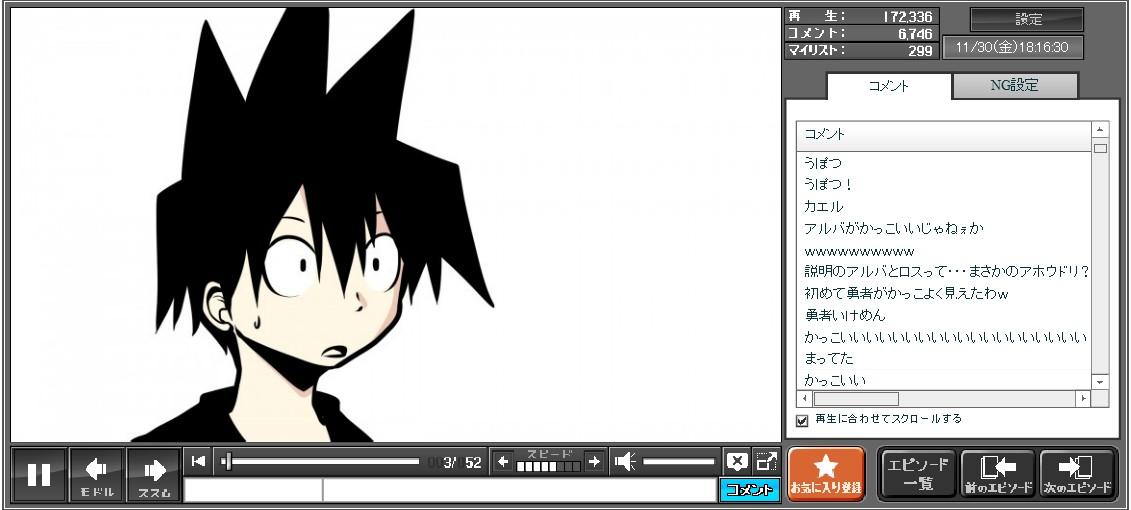Go to the next episode

coord(1076,474)
